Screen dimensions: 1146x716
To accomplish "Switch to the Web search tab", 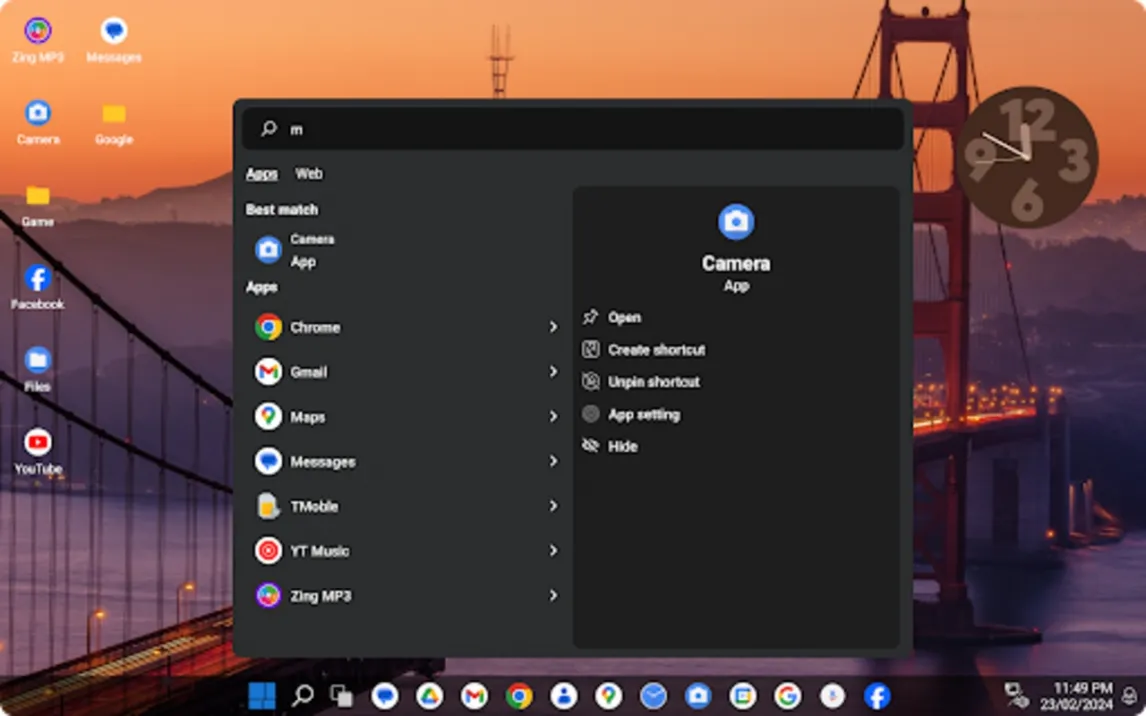I will tap(309, 174).
